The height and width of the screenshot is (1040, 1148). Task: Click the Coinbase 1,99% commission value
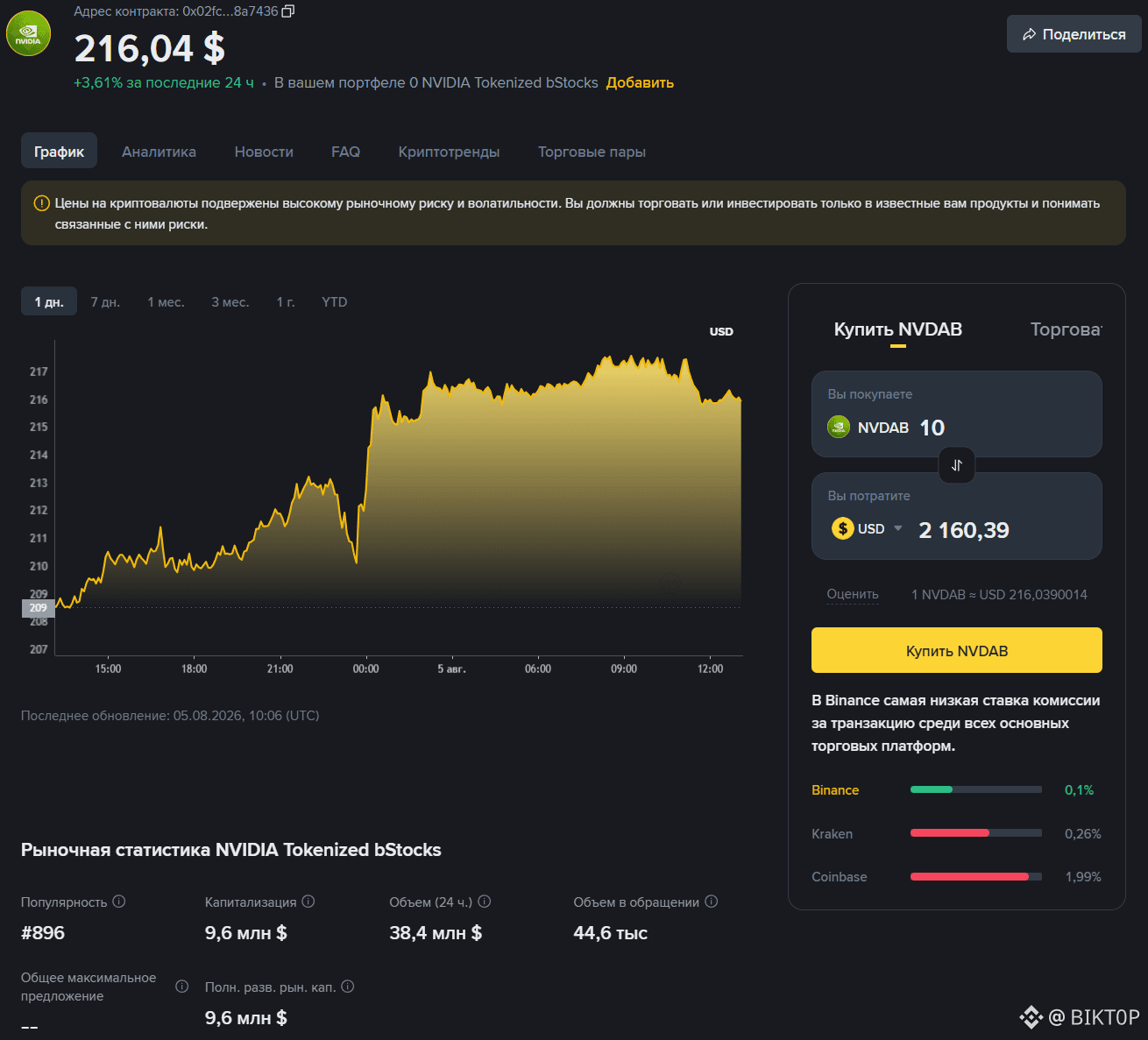1083,876
